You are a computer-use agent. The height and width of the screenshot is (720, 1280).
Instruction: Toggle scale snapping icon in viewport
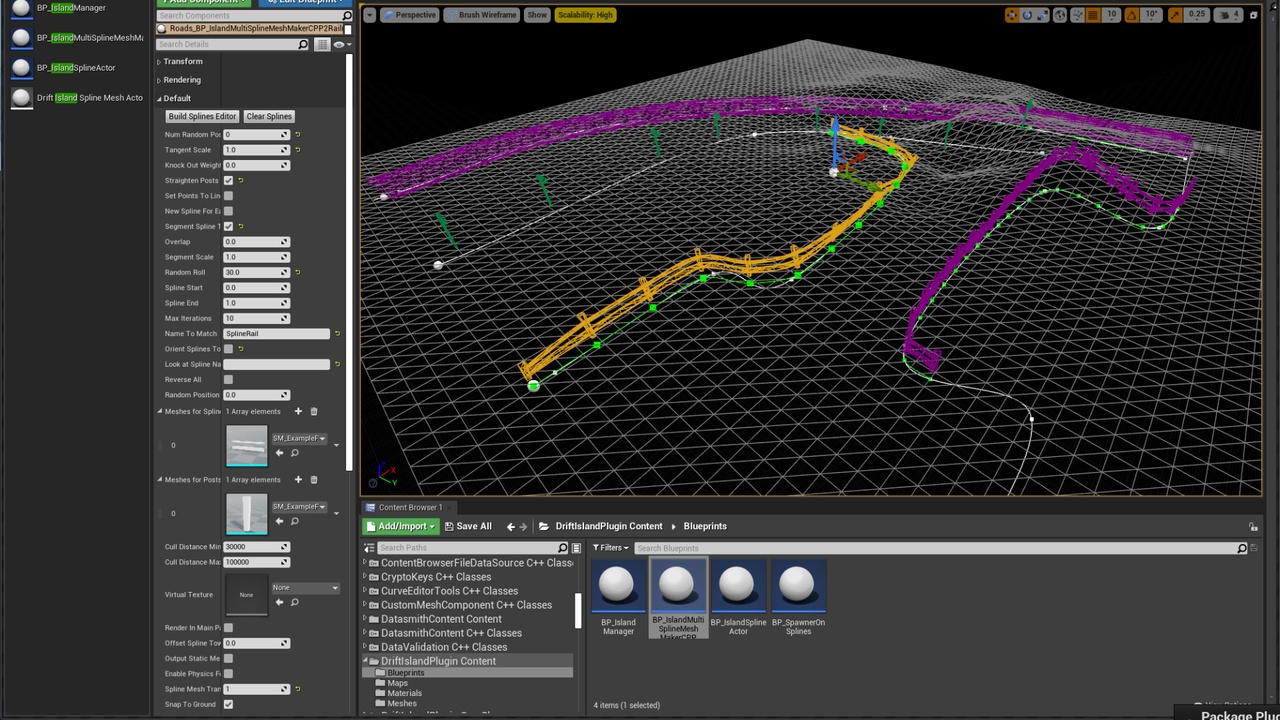[x=1175, y=15]
